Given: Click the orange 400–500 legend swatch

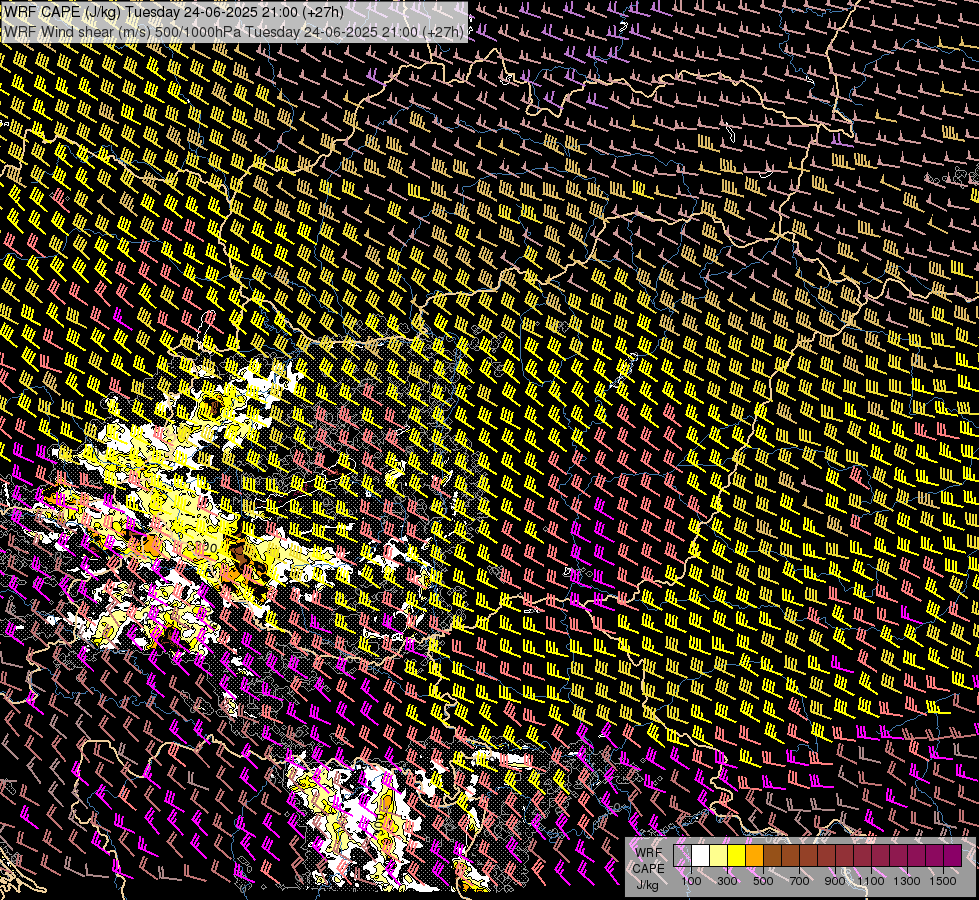Looking at the screenshot, I should (x=754, y=856).
